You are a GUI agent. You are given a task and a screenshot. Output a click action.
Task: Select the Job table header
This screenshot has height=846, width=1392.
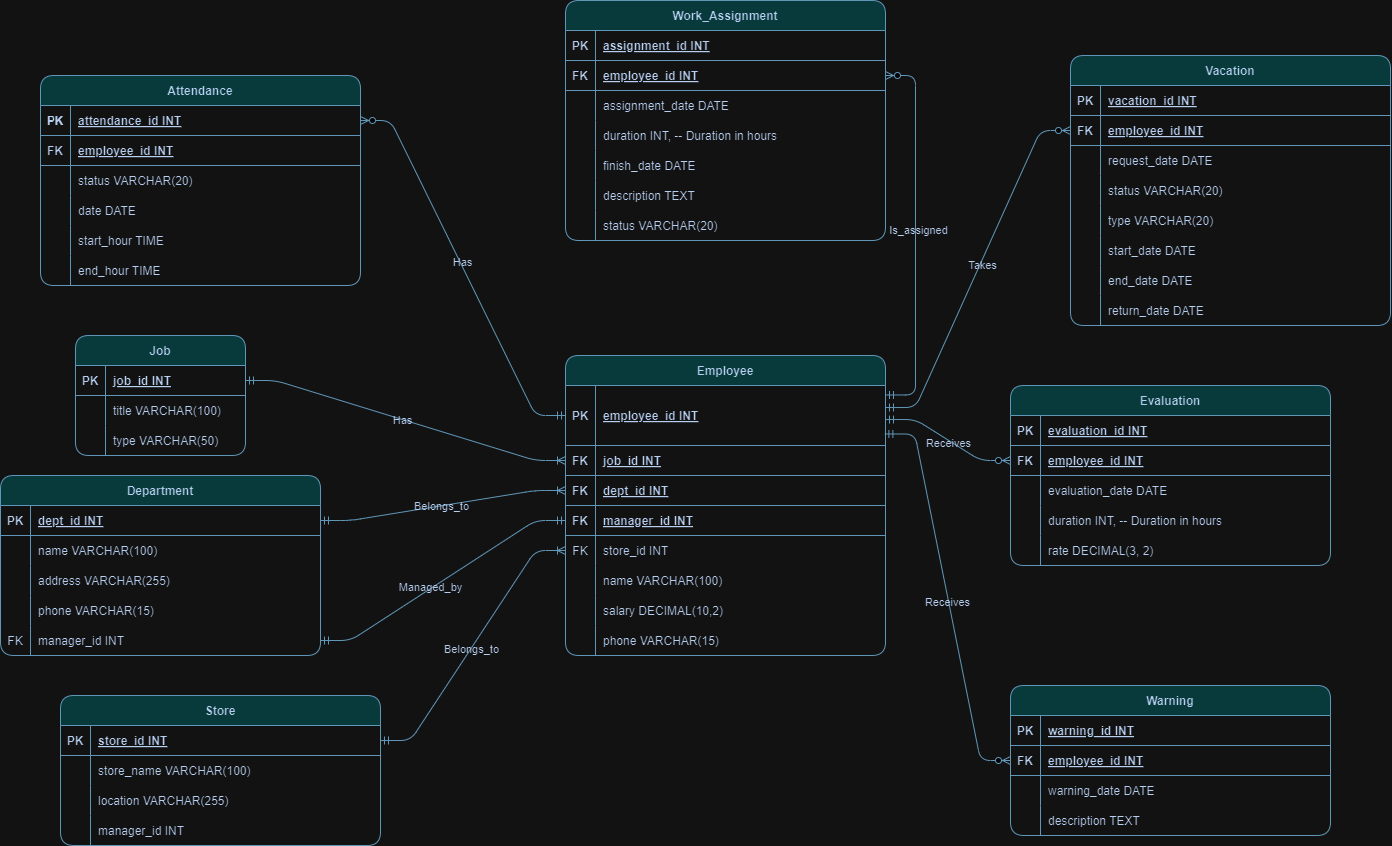point(160,350)
